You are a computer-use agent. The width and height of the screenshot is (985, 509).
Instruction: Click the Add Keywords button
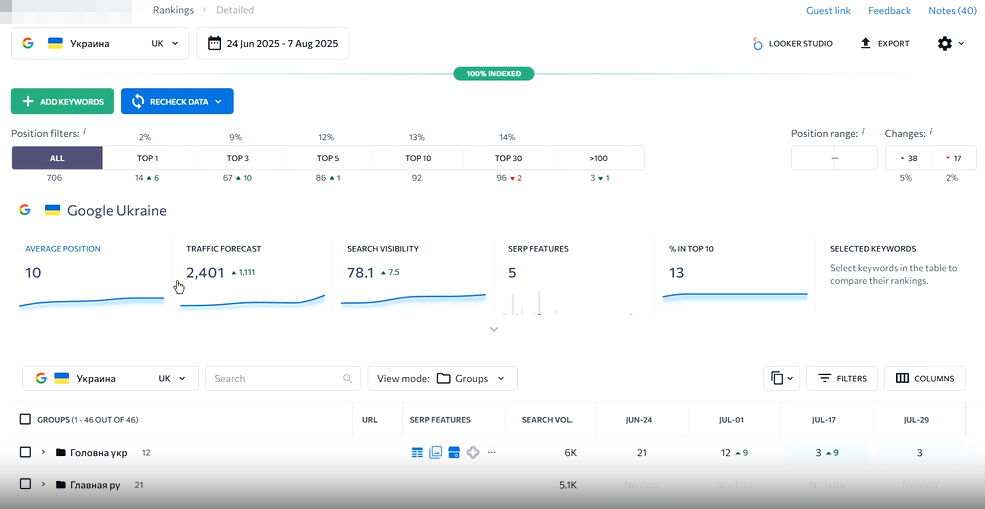tap(62, 102)
